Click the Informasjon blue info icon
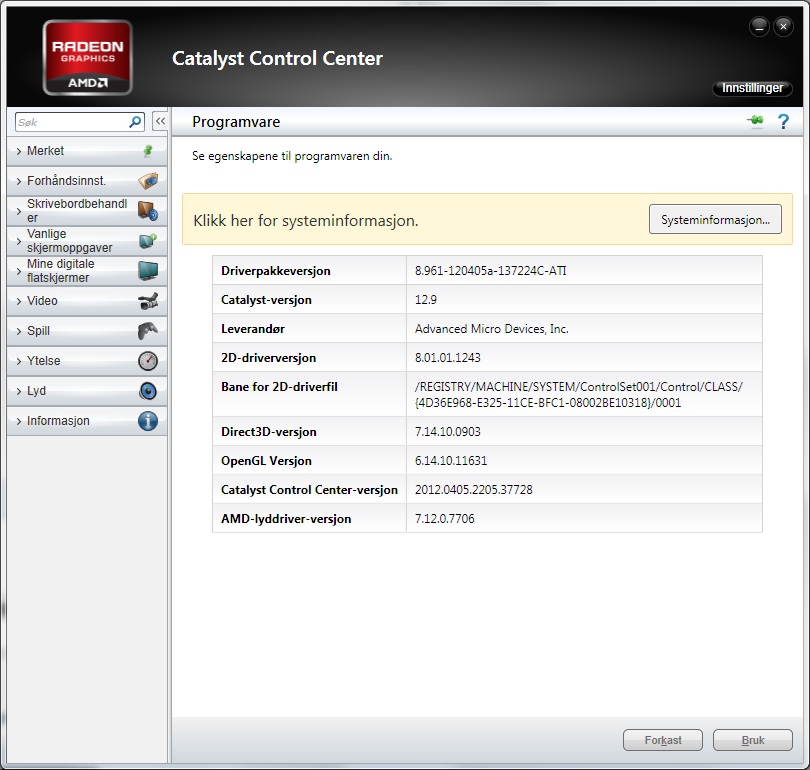The height and width of the screenshot is (770, 810). (x=148, y=421)
